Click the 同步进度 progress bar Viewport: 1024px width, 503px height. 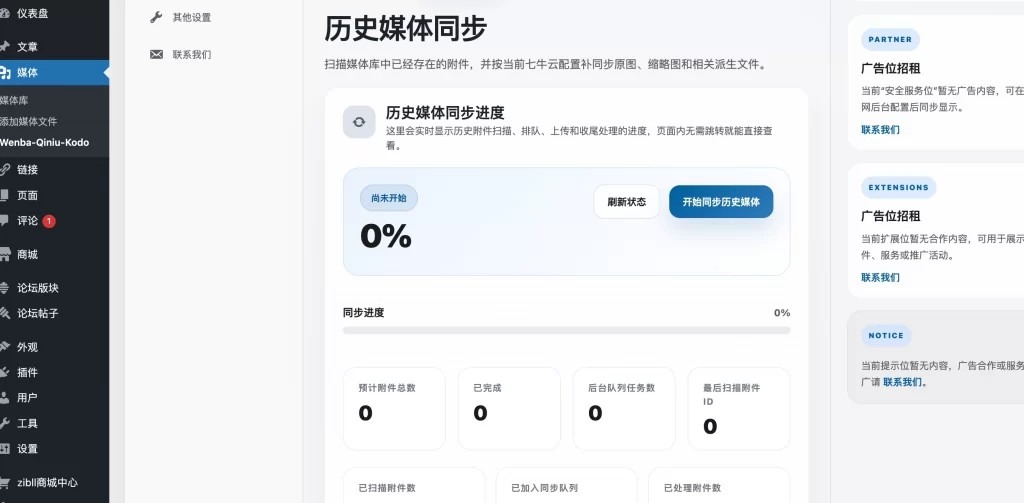tap(566, 330)
